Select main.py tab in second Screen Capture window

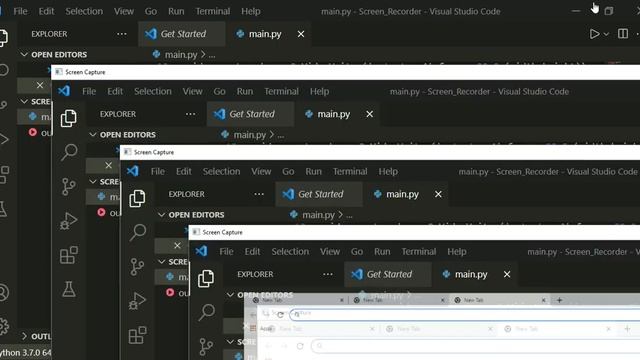point(402,194)
